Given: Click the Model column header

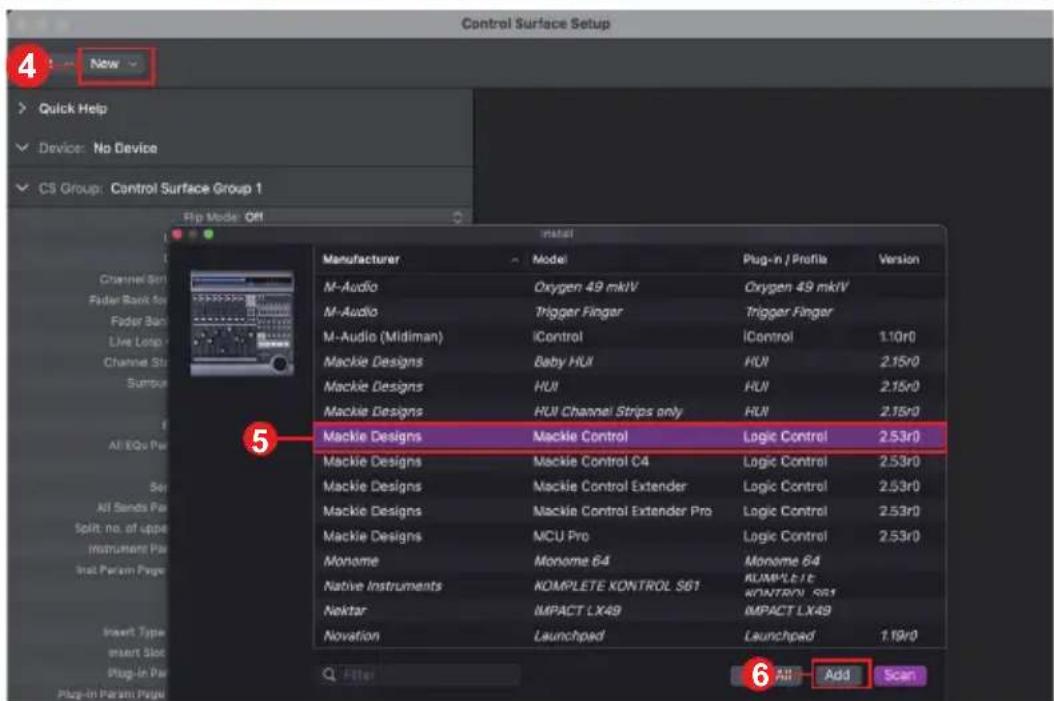Looking at the screenshot, I should click(550, 259).
